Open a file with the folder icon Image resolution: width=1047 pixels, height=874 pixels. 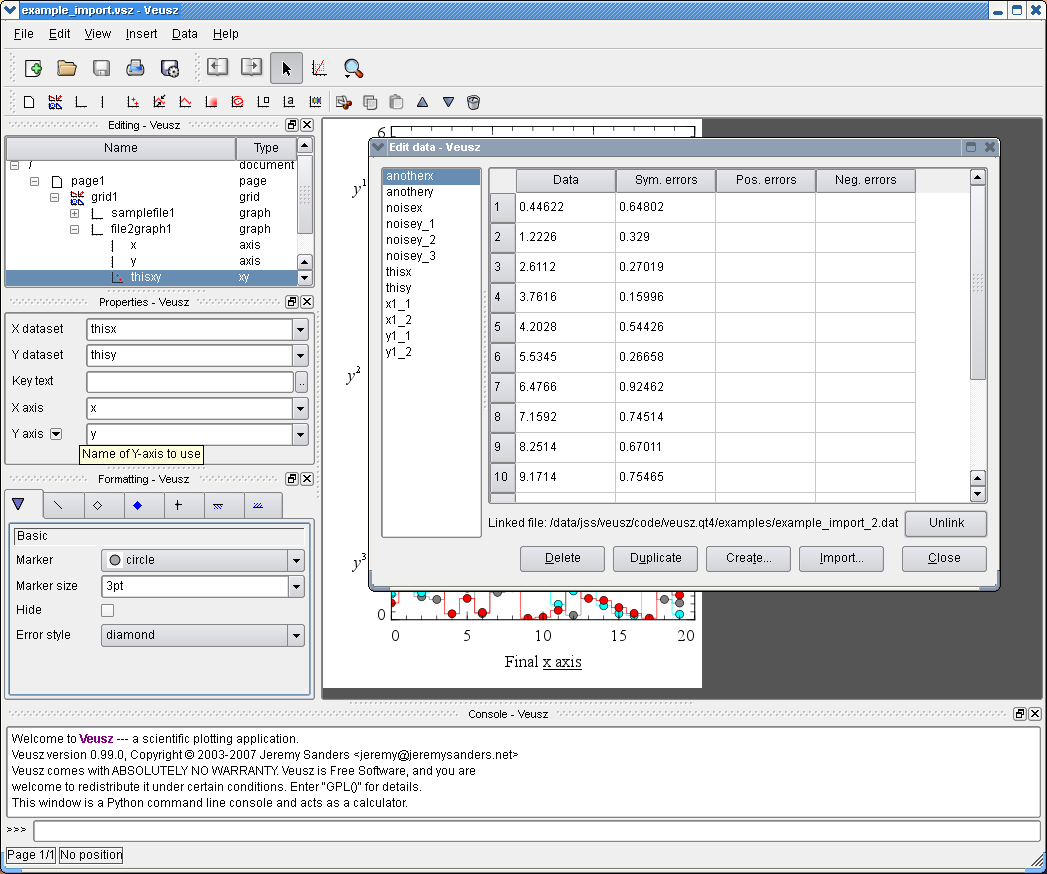(x=67, y=68)
